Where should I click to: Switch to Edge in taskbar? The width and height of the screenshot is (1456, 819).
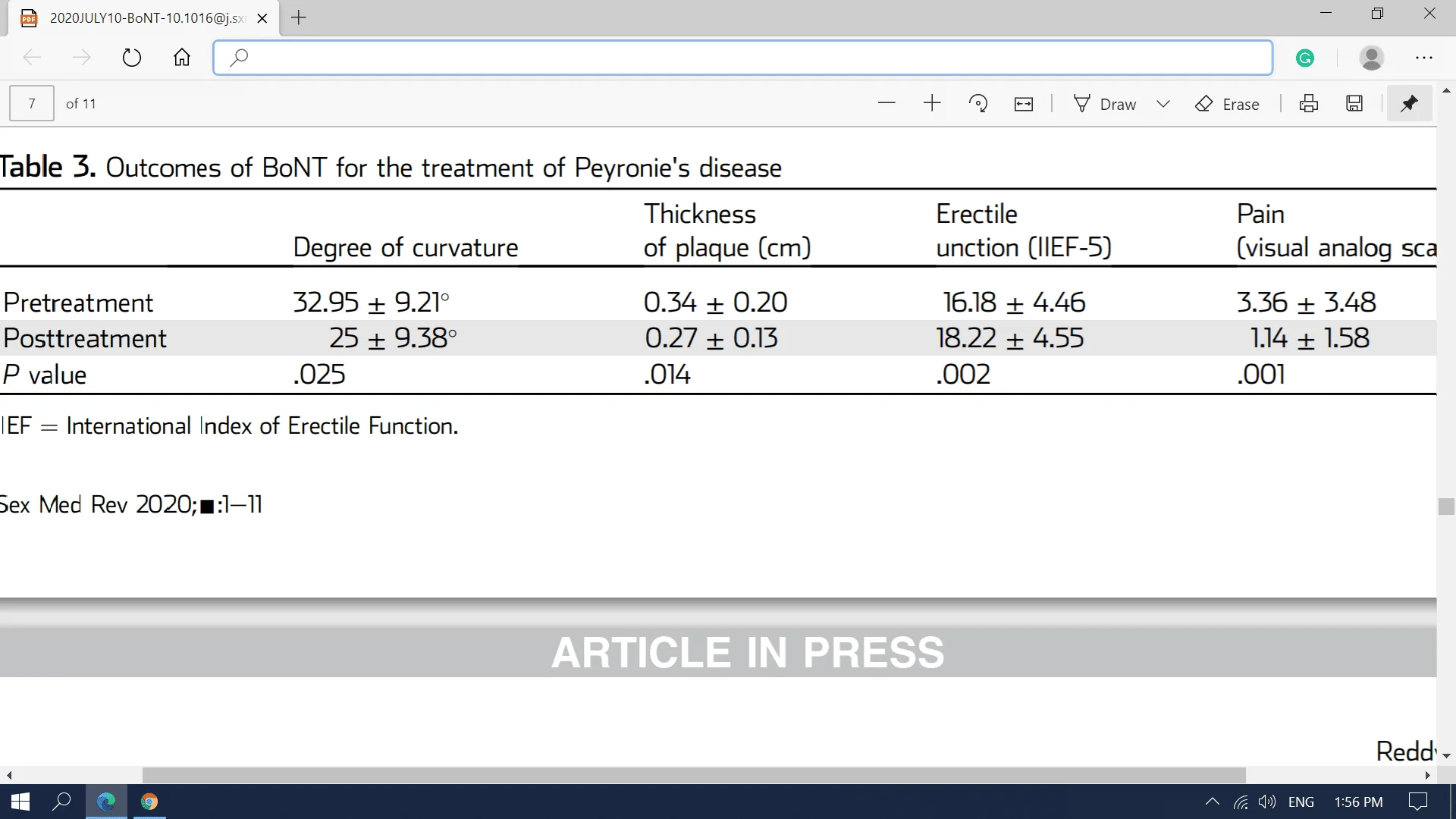pyautogui.click(x=106, y=802)
